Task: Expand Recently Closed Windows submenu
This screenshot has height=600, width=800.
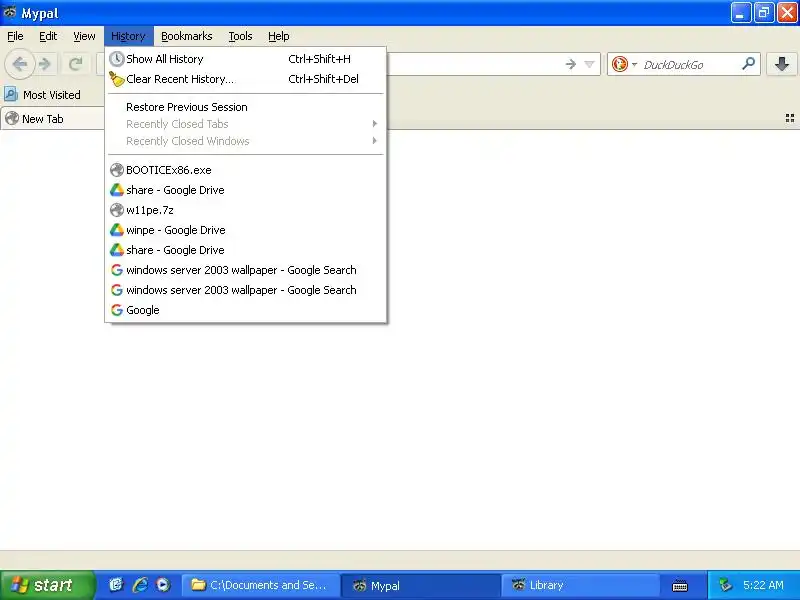Action: tap(245, 141)
